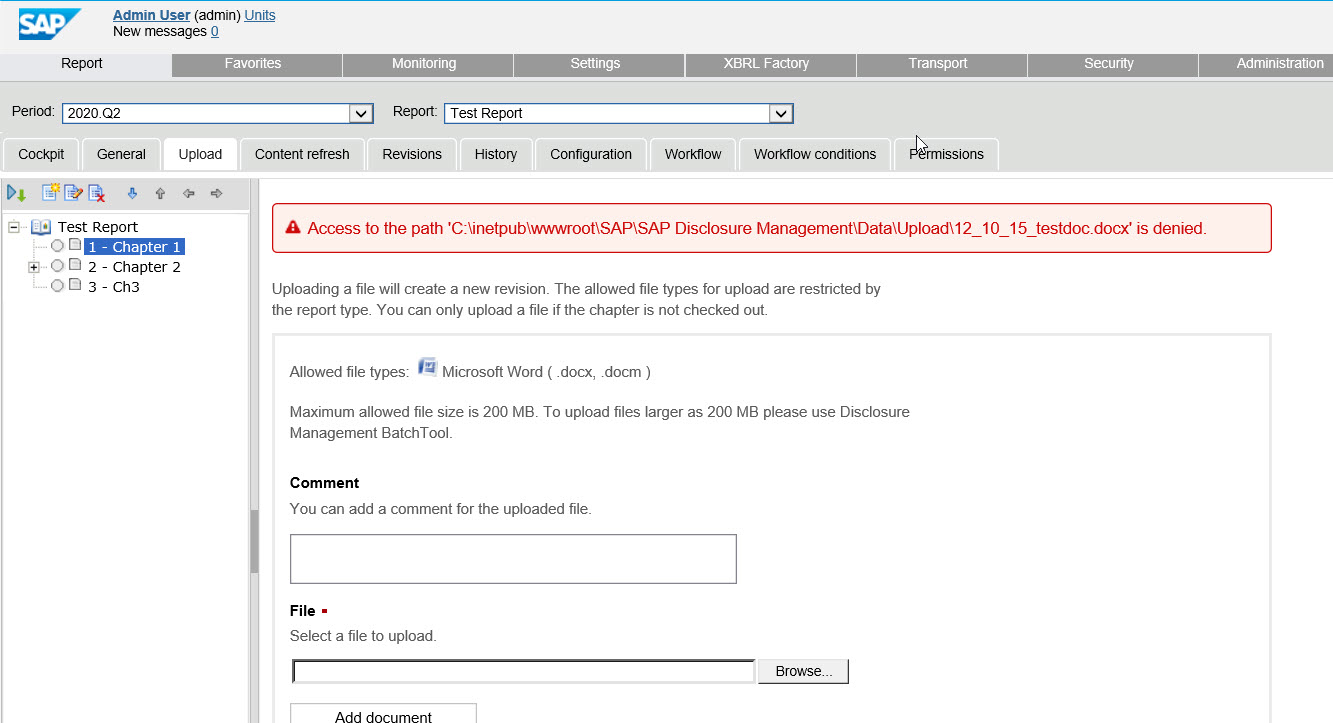Viewport: 1333px width, 723px height.
Task: Click the document icon of Ch3
Action: click(75, 286)
